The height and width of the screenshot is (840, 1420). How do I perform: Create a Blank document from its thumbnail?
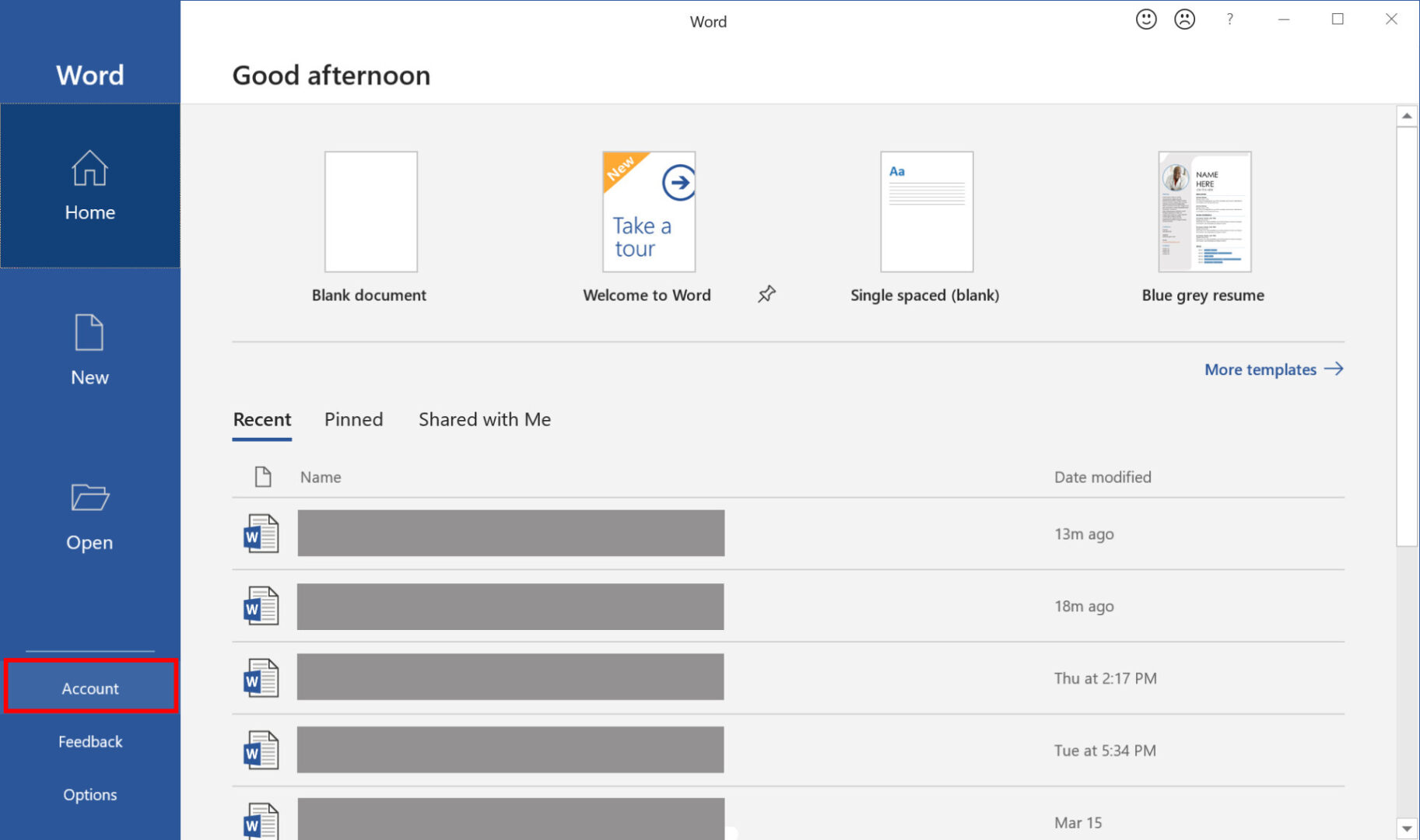pos(370,212)
